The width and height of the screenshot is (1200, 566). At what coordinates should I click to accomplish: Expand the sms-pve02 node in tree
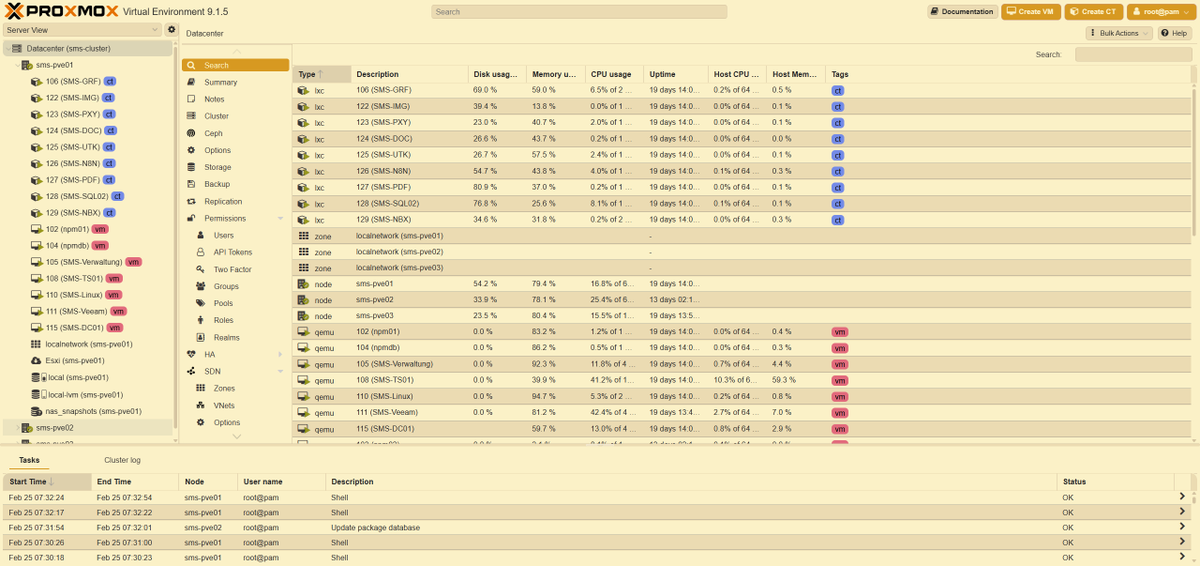(17, 427)
